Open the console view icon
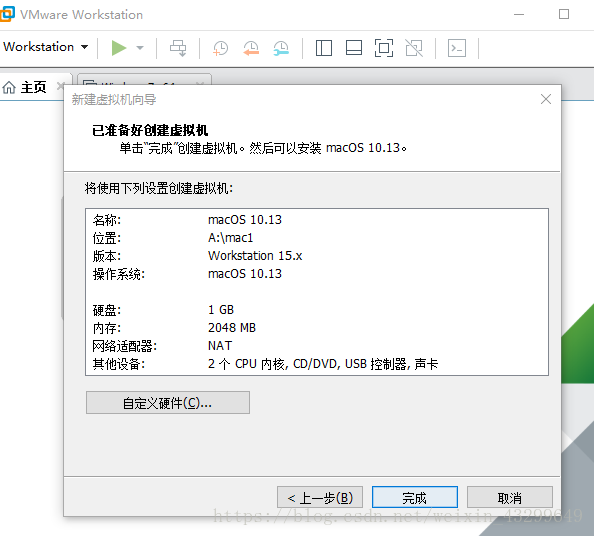The image size is (594, 536). 457,48
